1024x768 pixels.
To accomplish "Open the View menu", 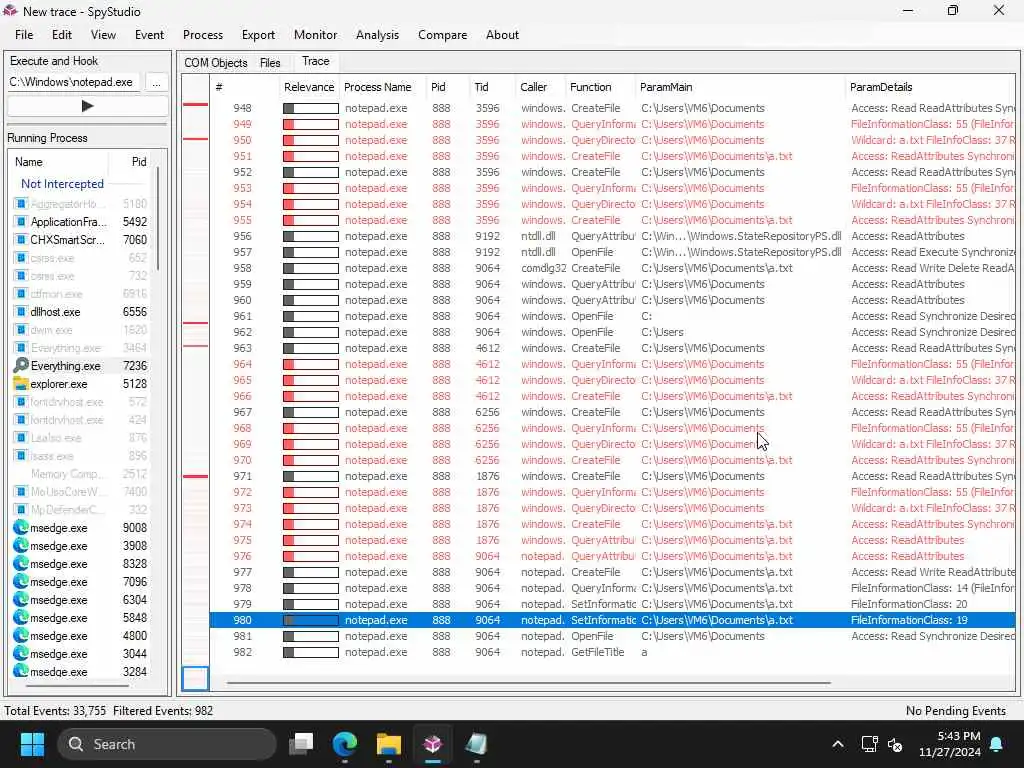I will click(103, 35).
